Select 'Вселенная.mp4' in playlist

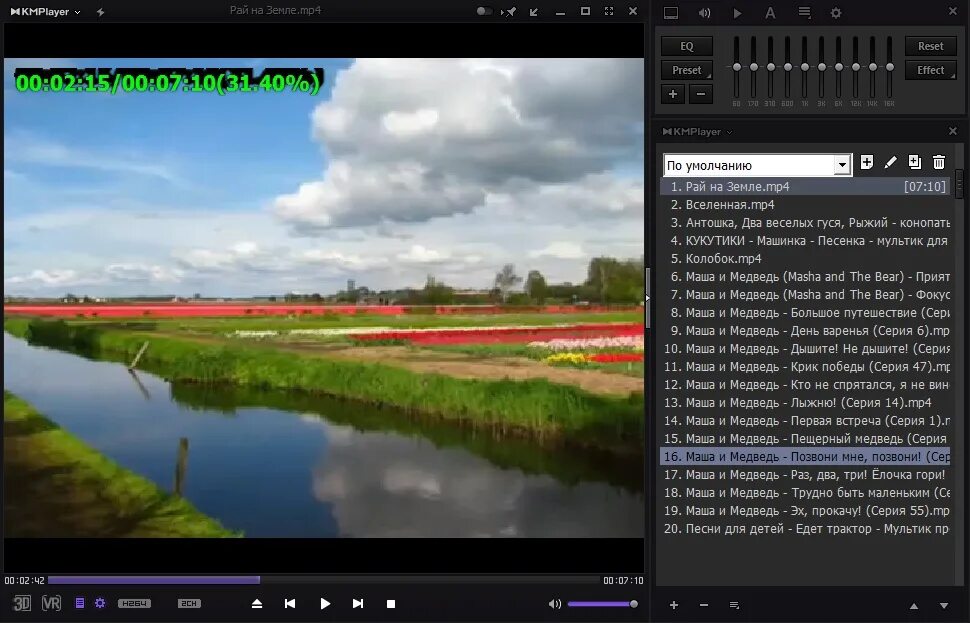[805, 204]
